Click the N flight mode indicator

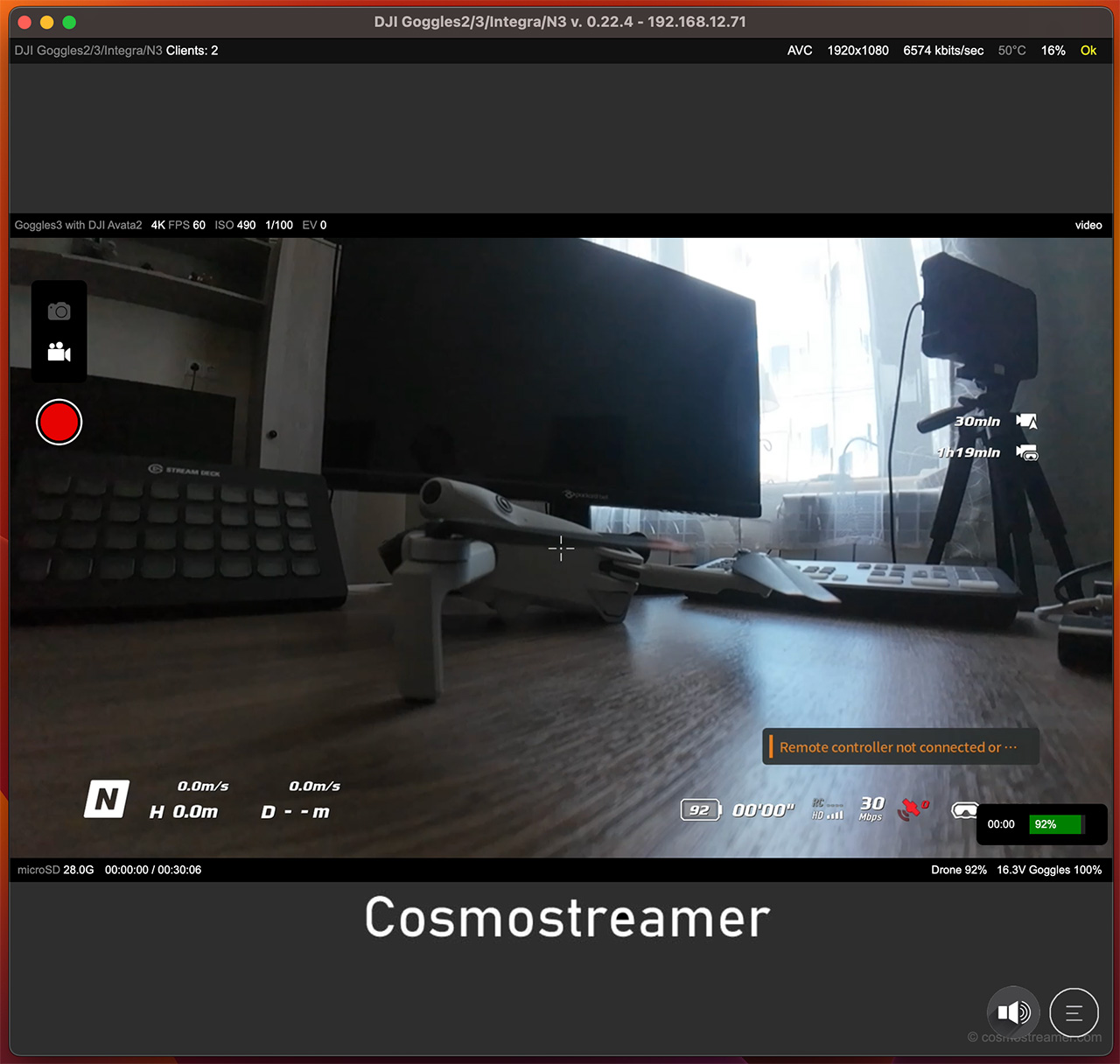tap(107, 799)
